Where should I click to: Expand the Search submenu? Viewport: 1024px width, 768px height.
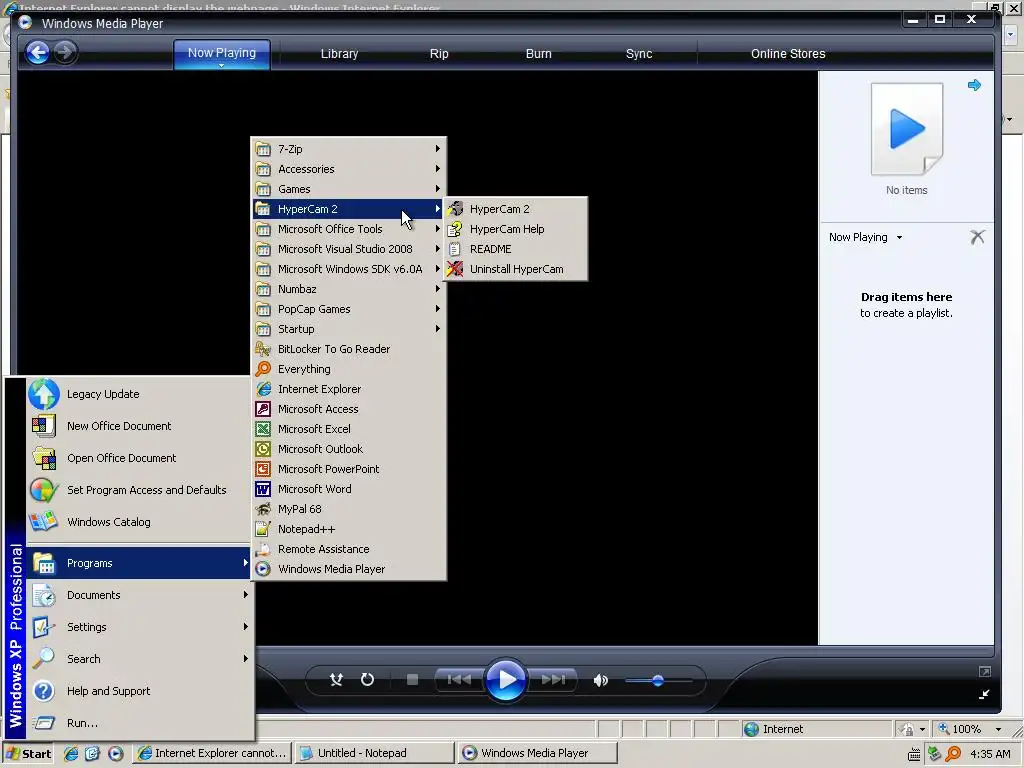click(x=139, y=659)
